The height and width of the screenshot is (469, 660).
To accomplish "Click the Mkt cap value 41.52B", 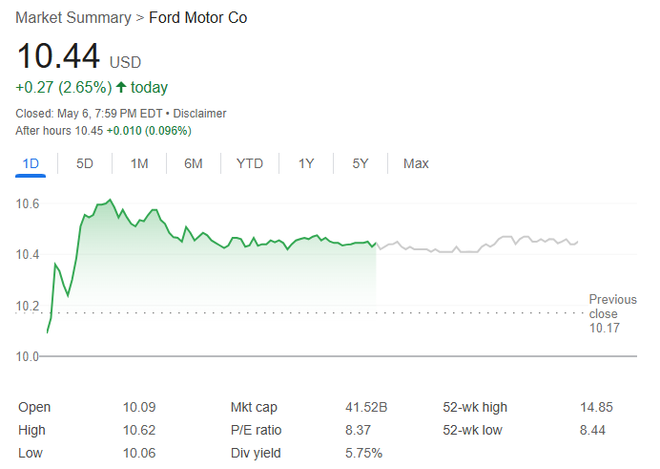I will (x=366, y=408).
